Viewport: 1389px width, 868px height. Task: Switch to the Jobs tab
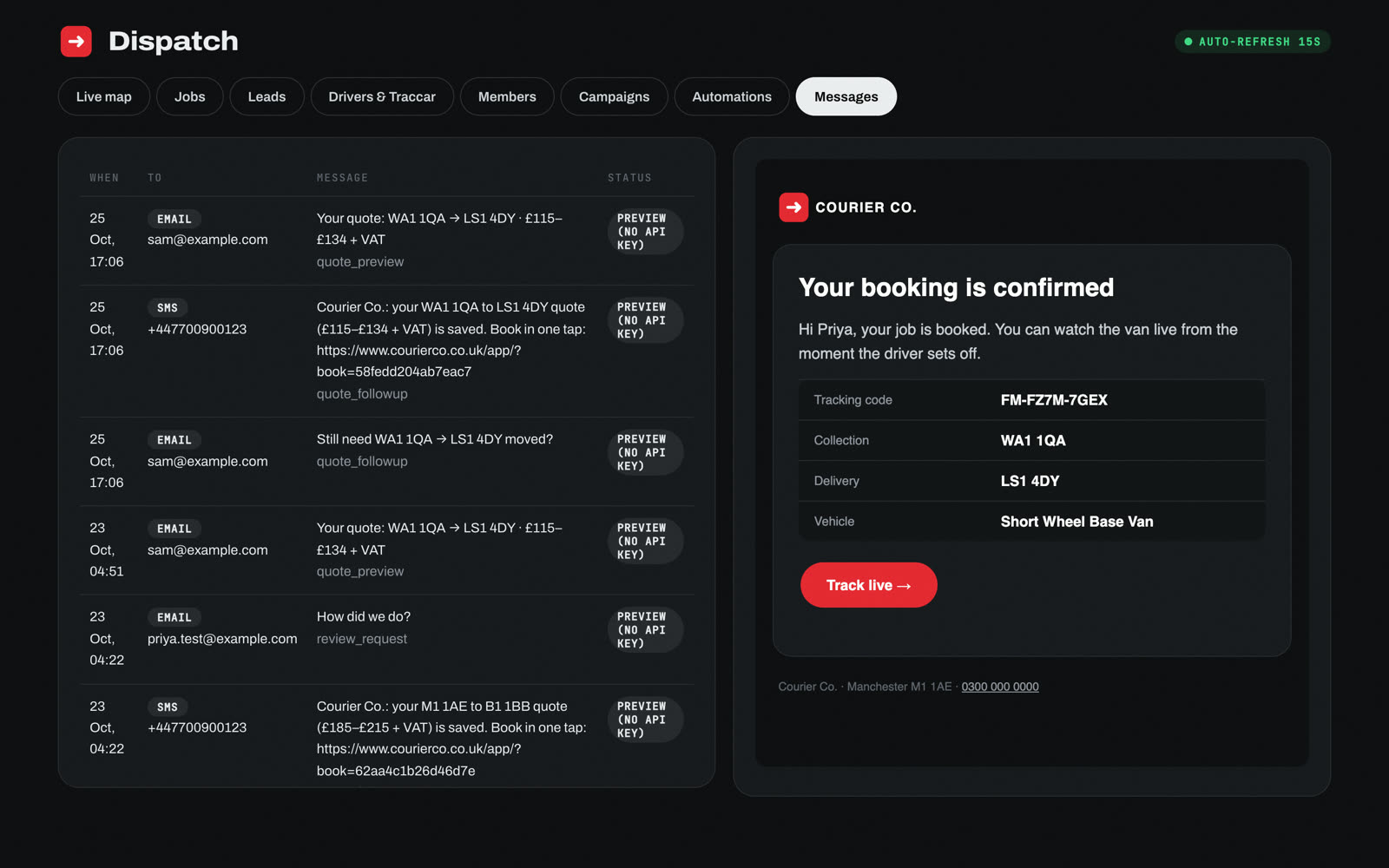coord(190,96)
